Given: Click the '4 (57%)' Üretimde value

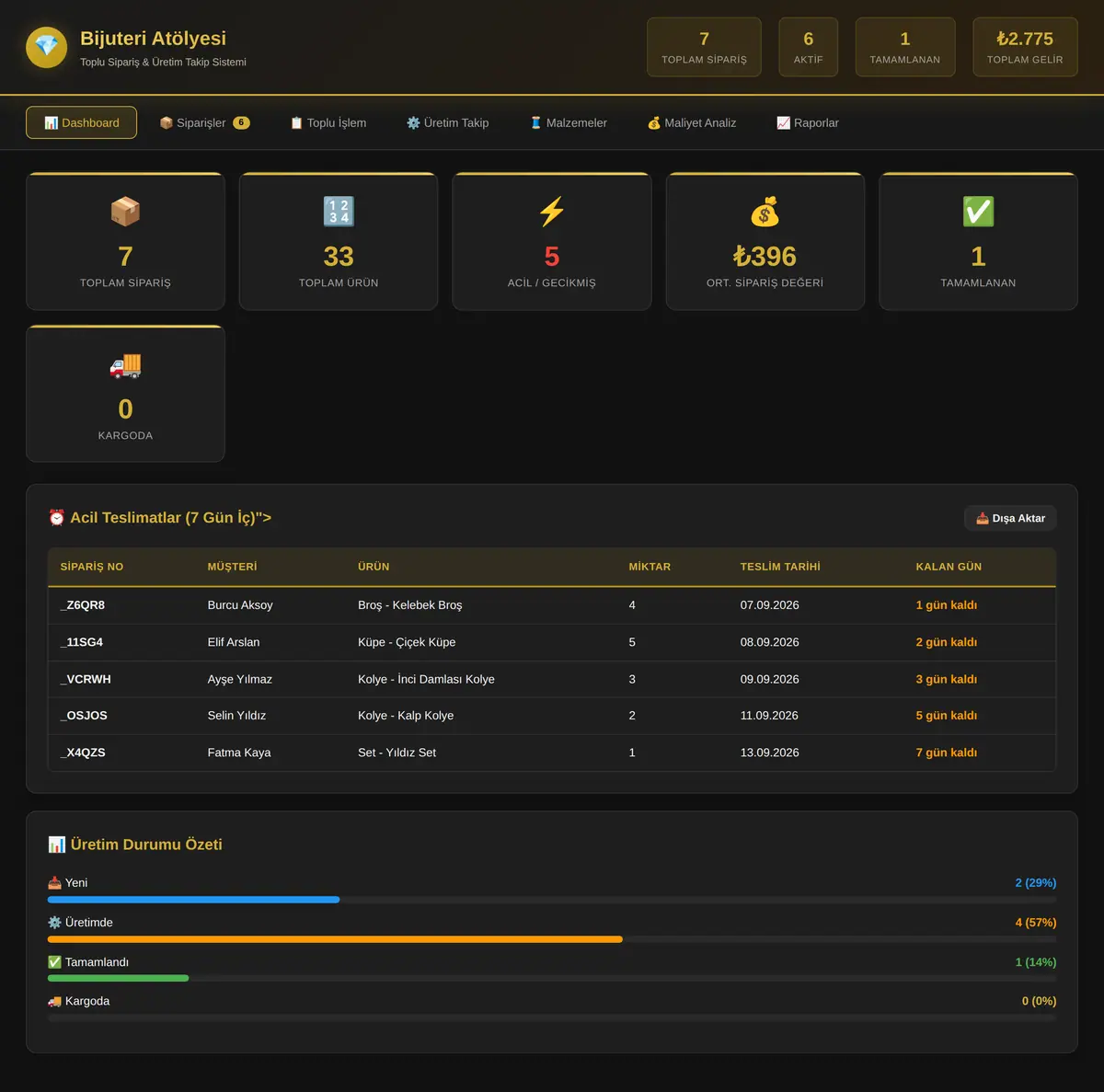Looking at the screenshot, I should (1036, 923).
